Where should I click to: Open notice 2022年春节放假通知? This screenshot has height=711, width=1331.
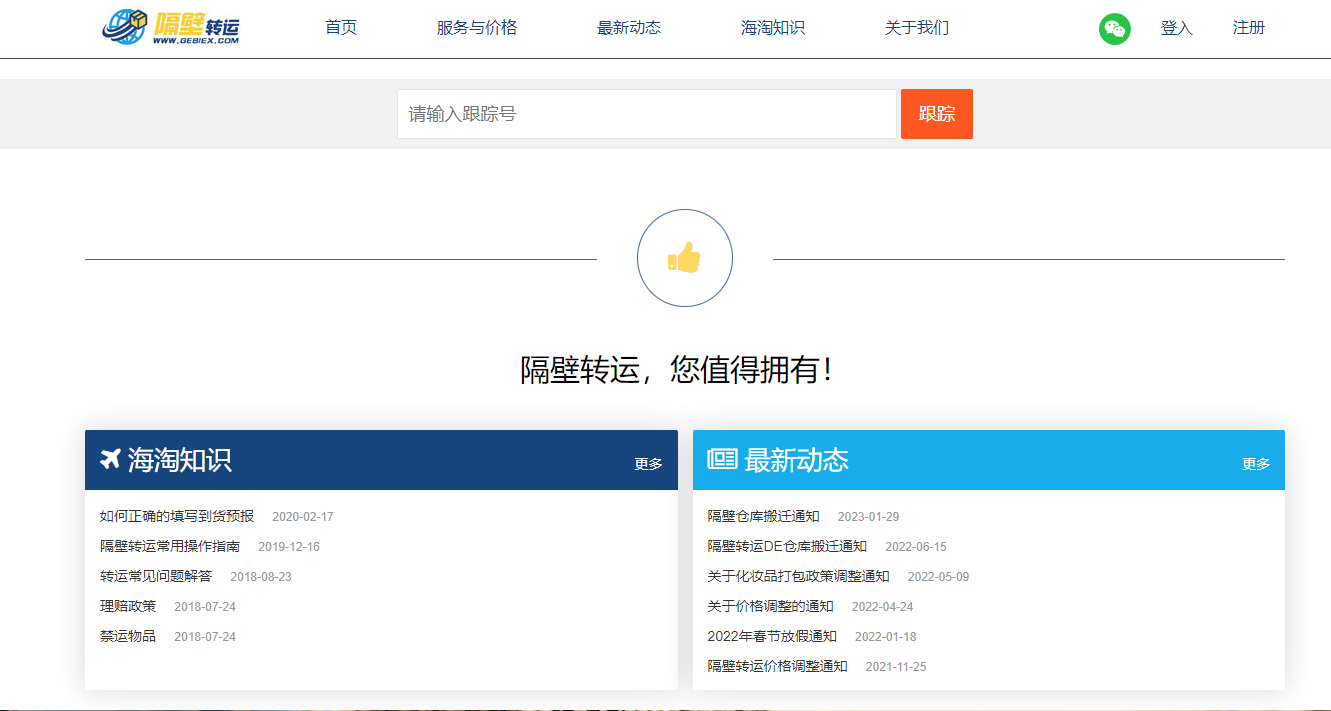click(x=772, y=636)
